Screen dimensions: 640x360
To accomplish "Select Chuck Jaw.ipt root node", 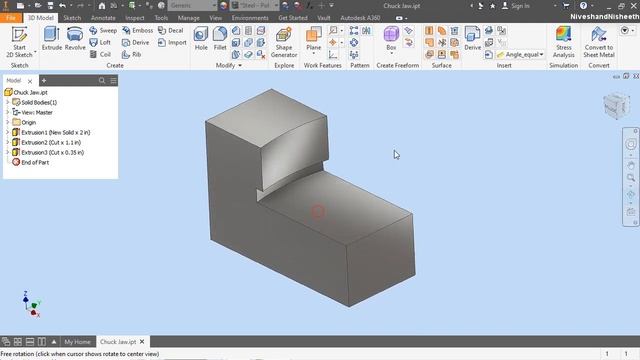I will (x=26, y=93).
